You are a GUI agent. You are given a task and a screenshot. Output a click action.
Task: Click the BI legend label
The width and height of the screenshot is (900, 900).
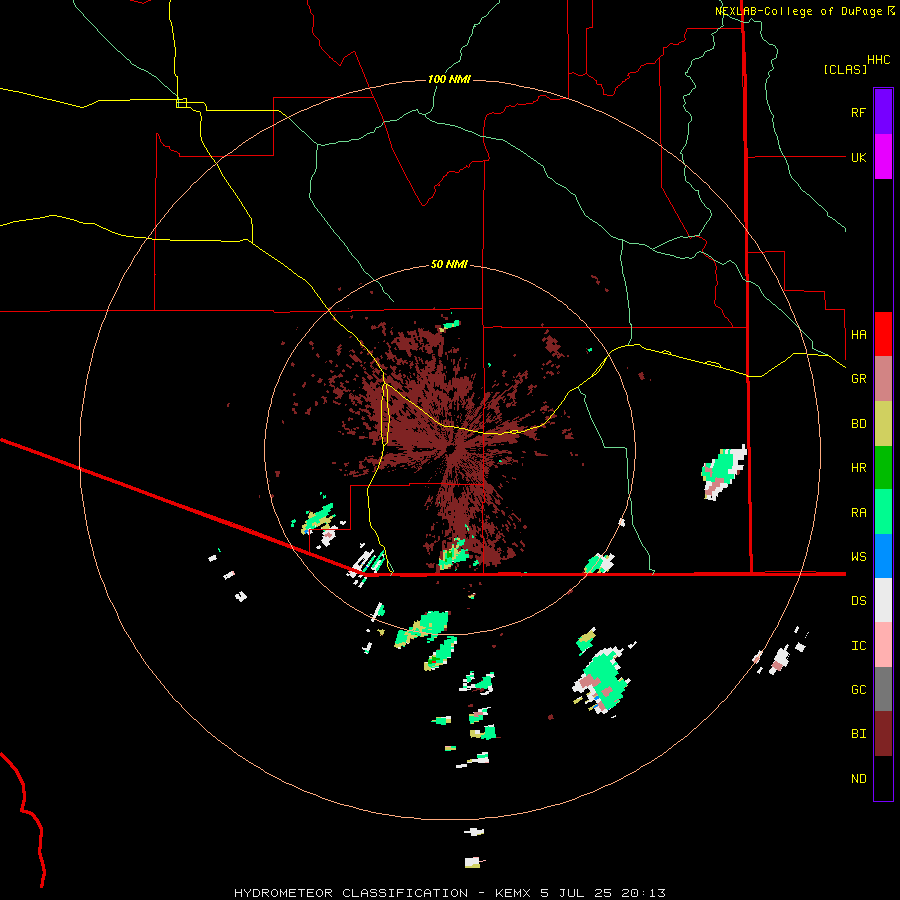coord(858,734)
